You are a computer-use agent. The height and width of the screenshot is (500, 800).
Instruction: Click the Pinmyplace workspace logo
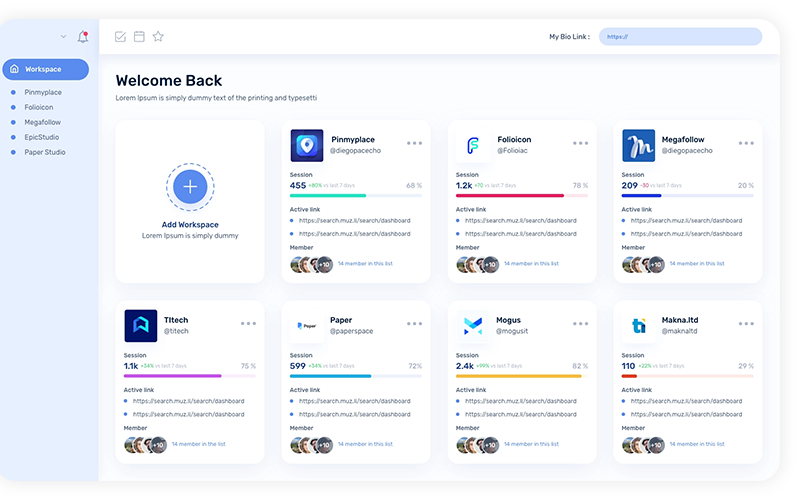click(x=307, y=146)
